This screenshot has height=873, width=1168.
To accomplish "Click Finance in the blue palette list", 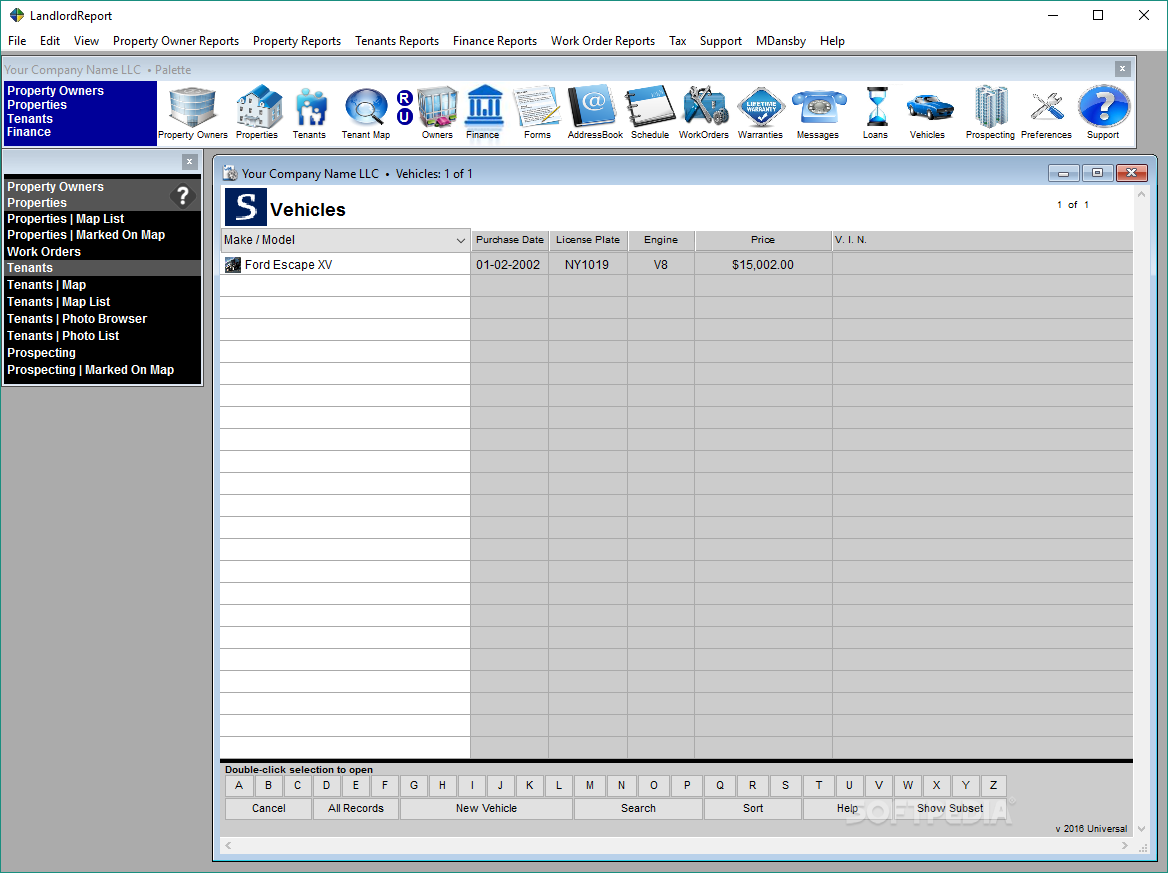I will tap(29, 132).
